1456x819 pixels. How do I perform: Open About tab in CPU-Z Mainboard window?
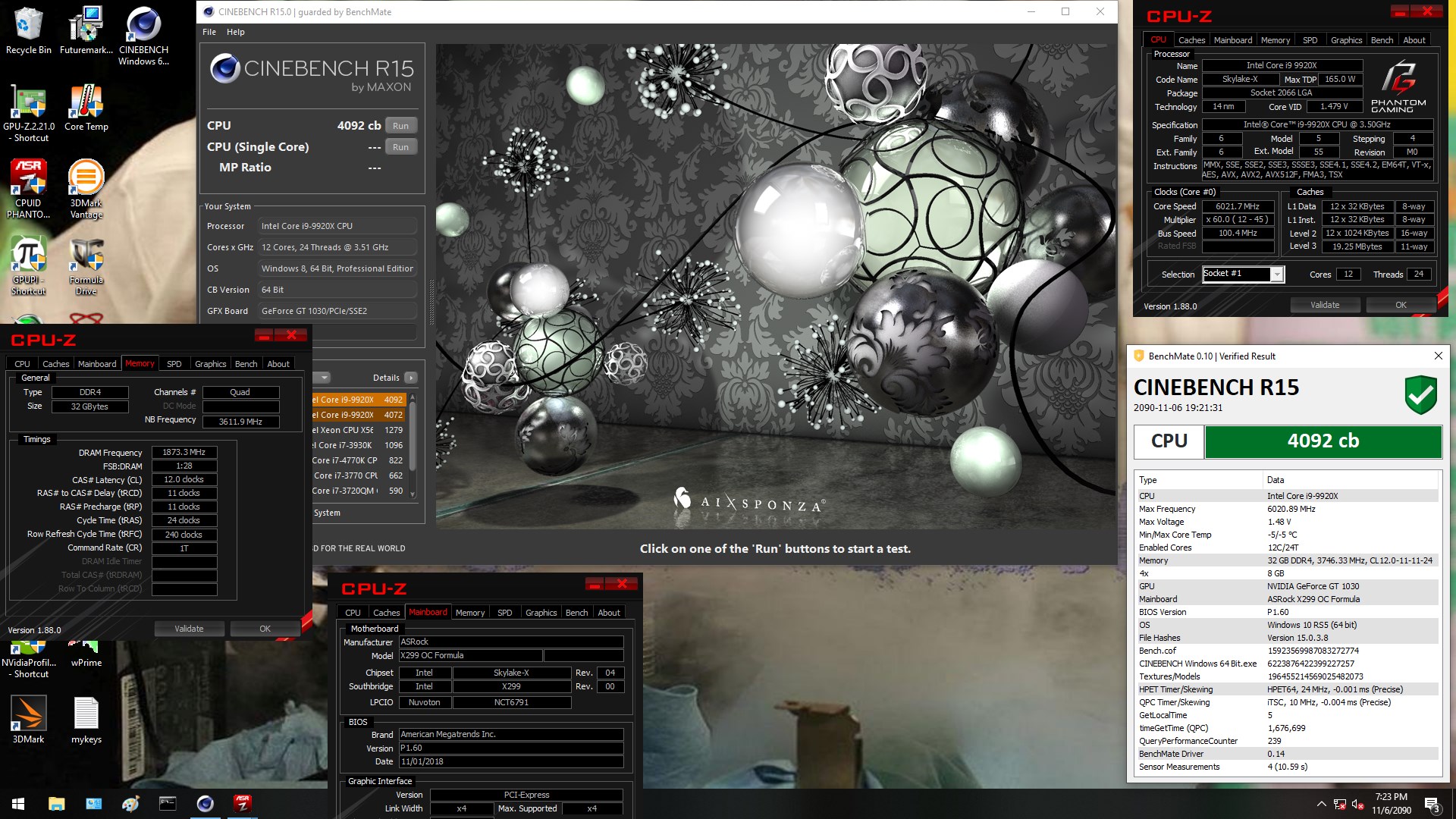coord(609,613)
